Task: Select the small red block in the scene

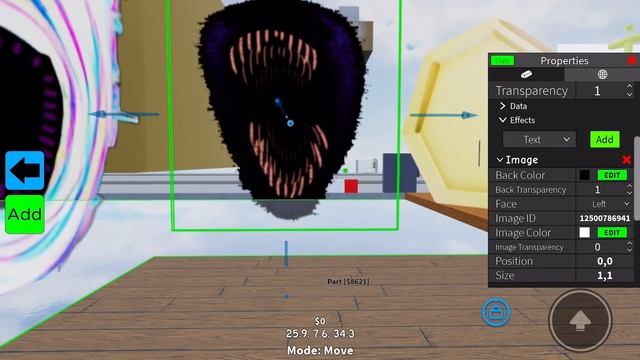Action: [351, 186]
